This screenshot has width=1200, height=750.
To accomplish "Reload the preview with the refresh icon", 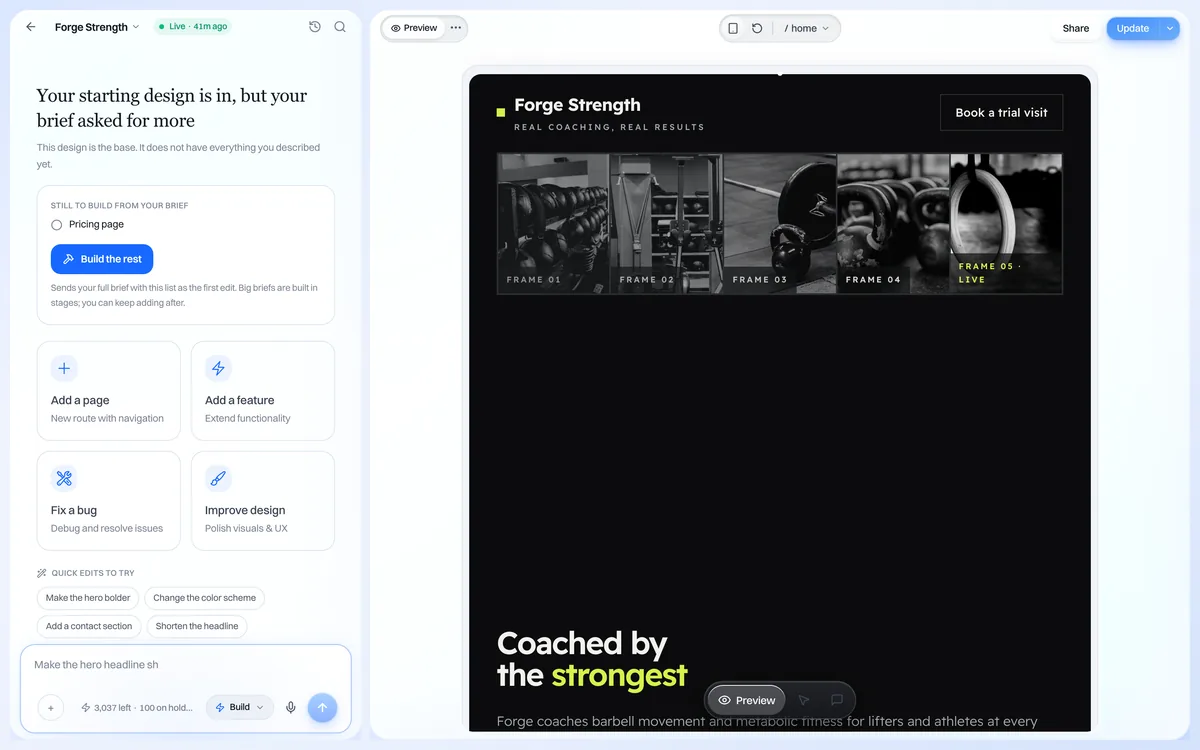I will click(x=757, y=28).
